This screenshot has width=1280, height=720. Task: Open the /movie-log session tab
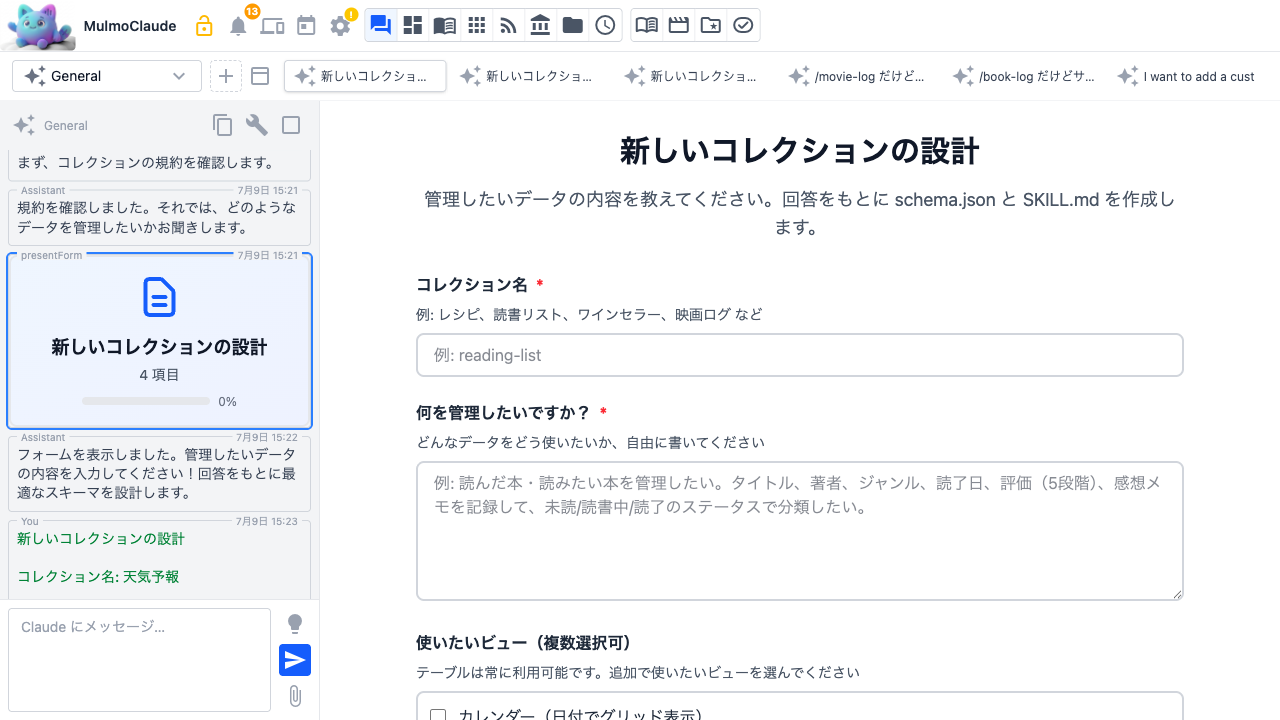click(855, 76)
